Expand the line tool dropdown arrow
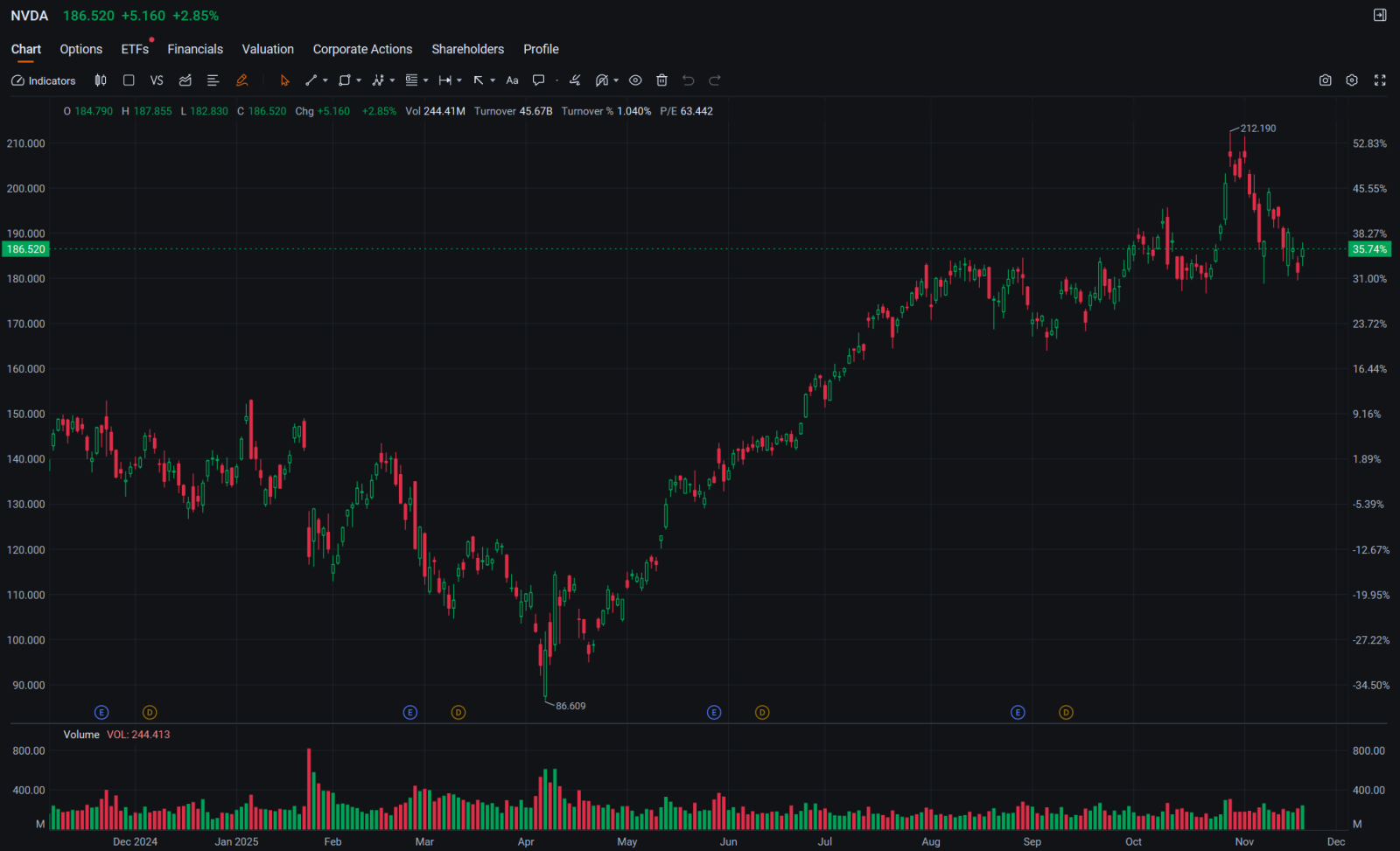The image size is (1400, 851). point(325,80)
